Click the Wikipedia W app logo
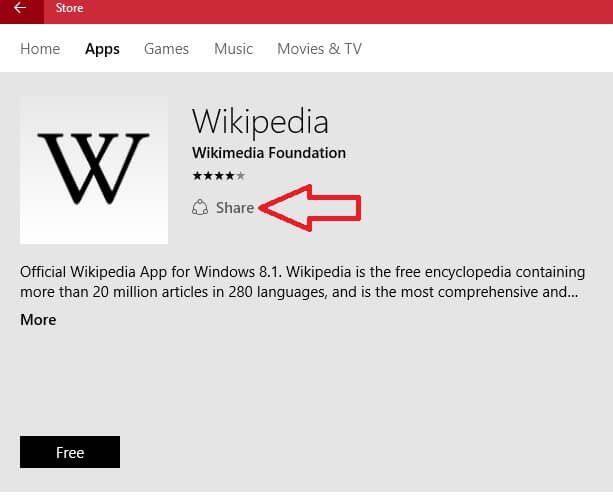The width and height of the screenshot is (613, 496). [94, 170]
